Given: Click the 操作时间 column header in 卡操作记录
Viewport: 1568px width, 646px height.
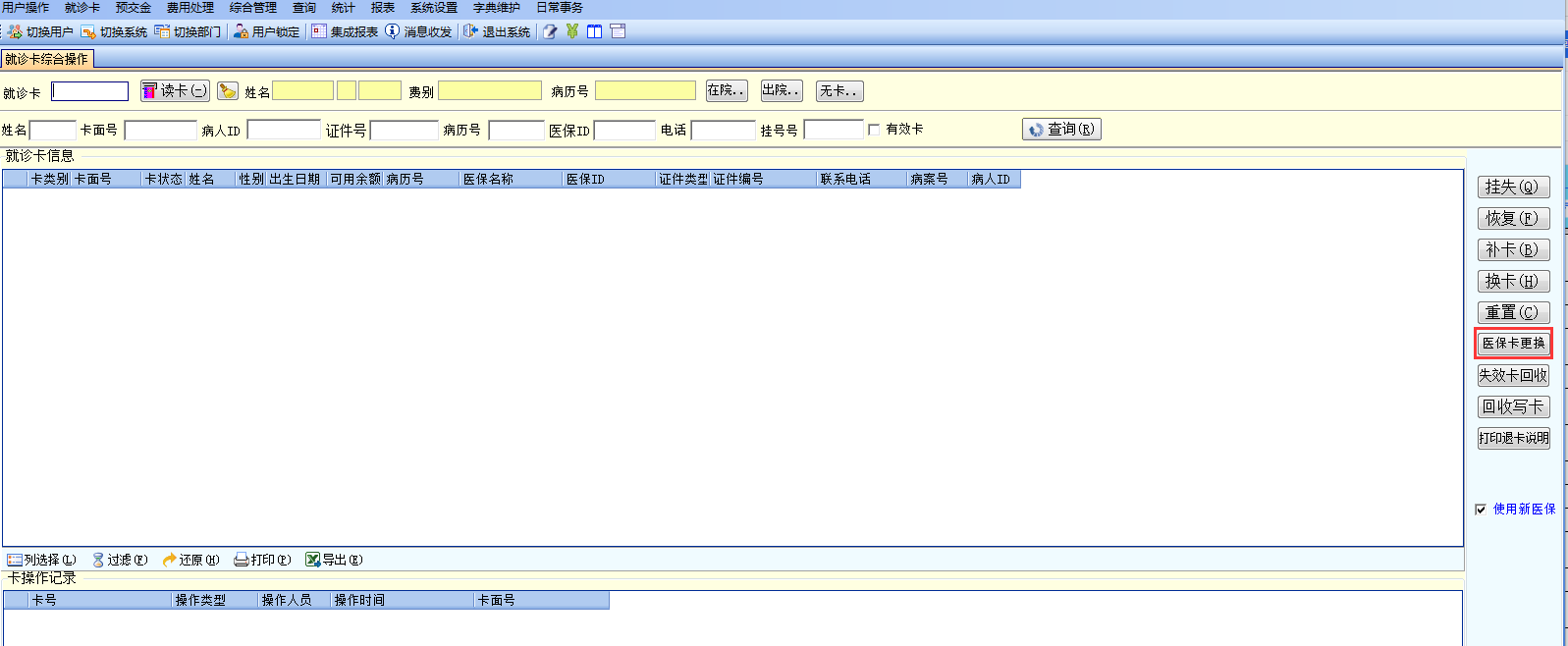Looking at the screenshot, I should coord(402,600).
